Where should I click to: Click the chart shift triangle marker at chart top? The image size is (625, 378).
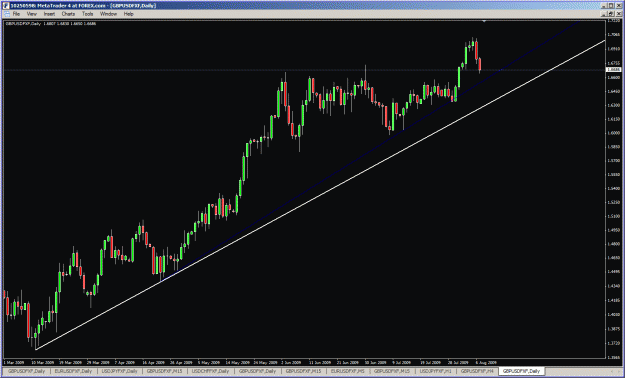tap(484, 21)
